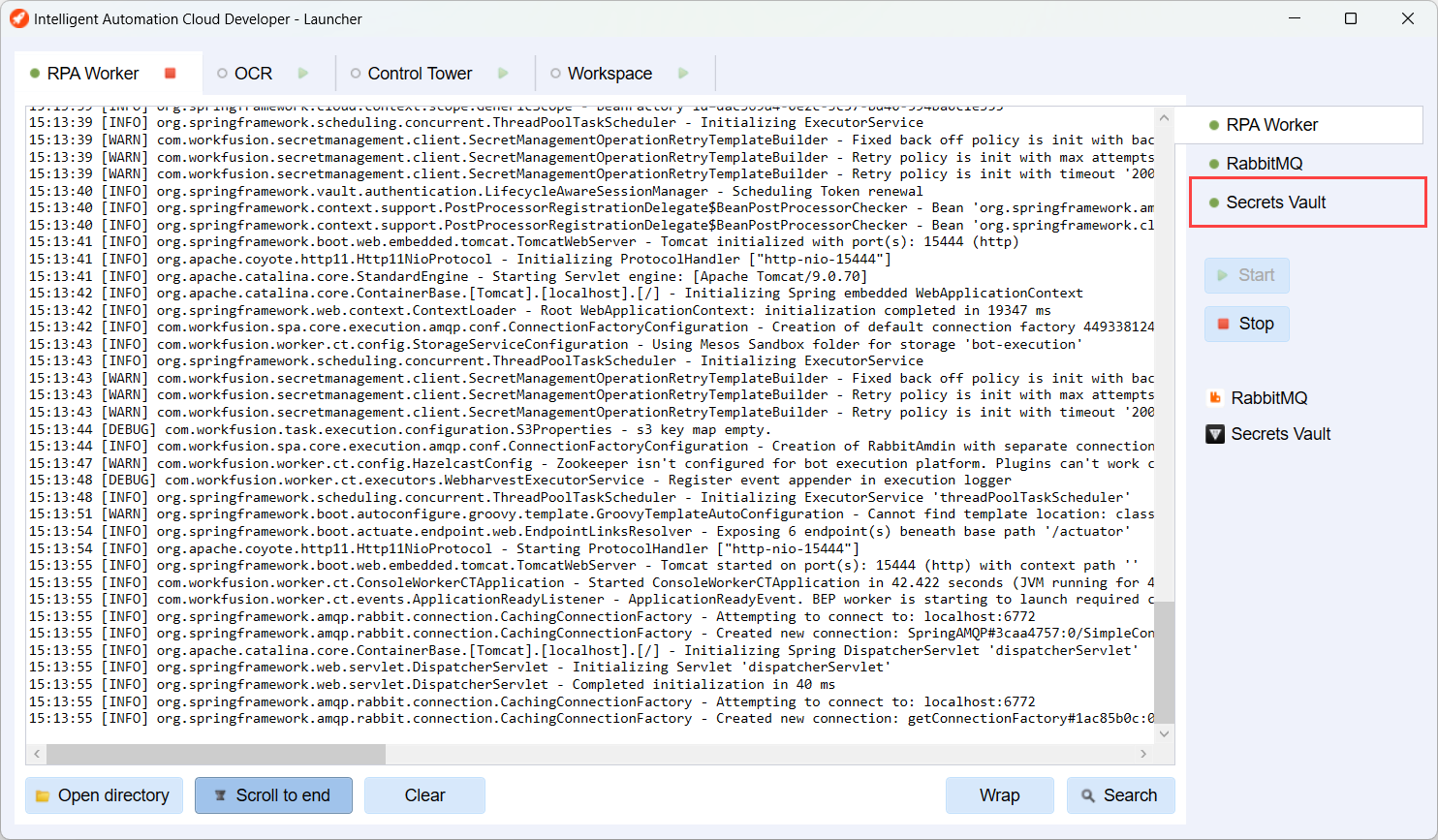Click the 'Initializing ExecutorService 'threadPoolTaskScheduler'' line
Image resolution: width=1438 pixels, height=840 pixels.
click(x=579, y=497)
